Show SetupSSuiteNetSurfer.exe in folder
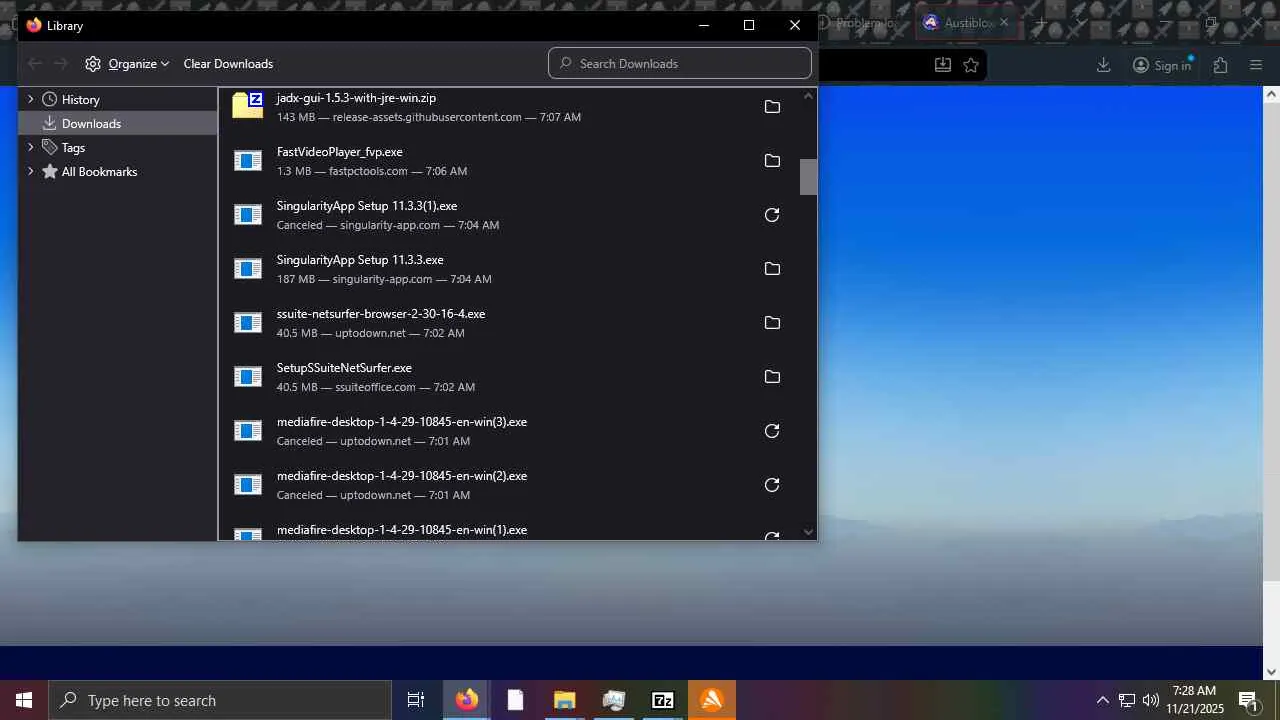Viewport: 1280px width, 720px height. pos(772,377)
